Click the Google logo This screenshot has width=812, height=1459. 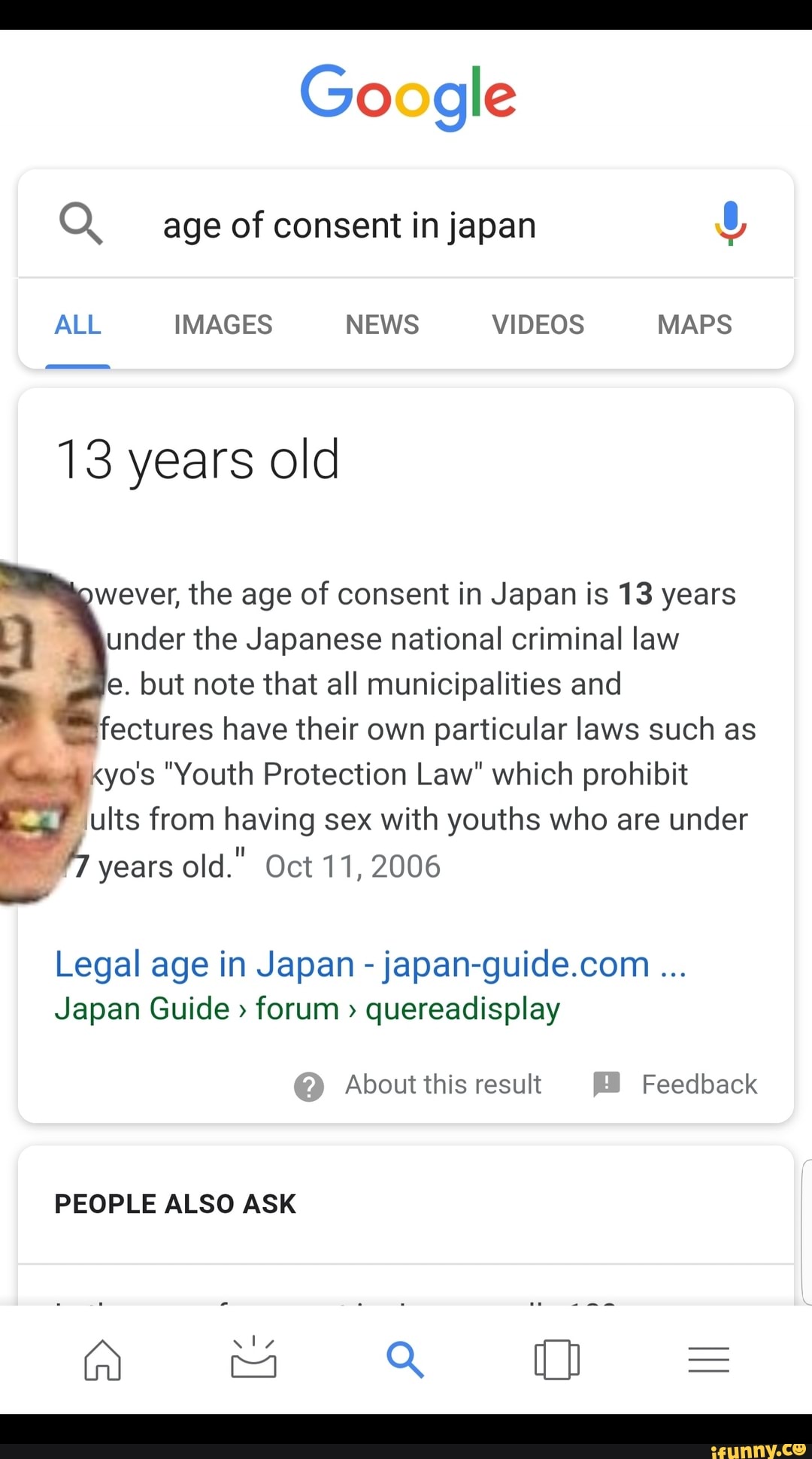click(408, 96)
